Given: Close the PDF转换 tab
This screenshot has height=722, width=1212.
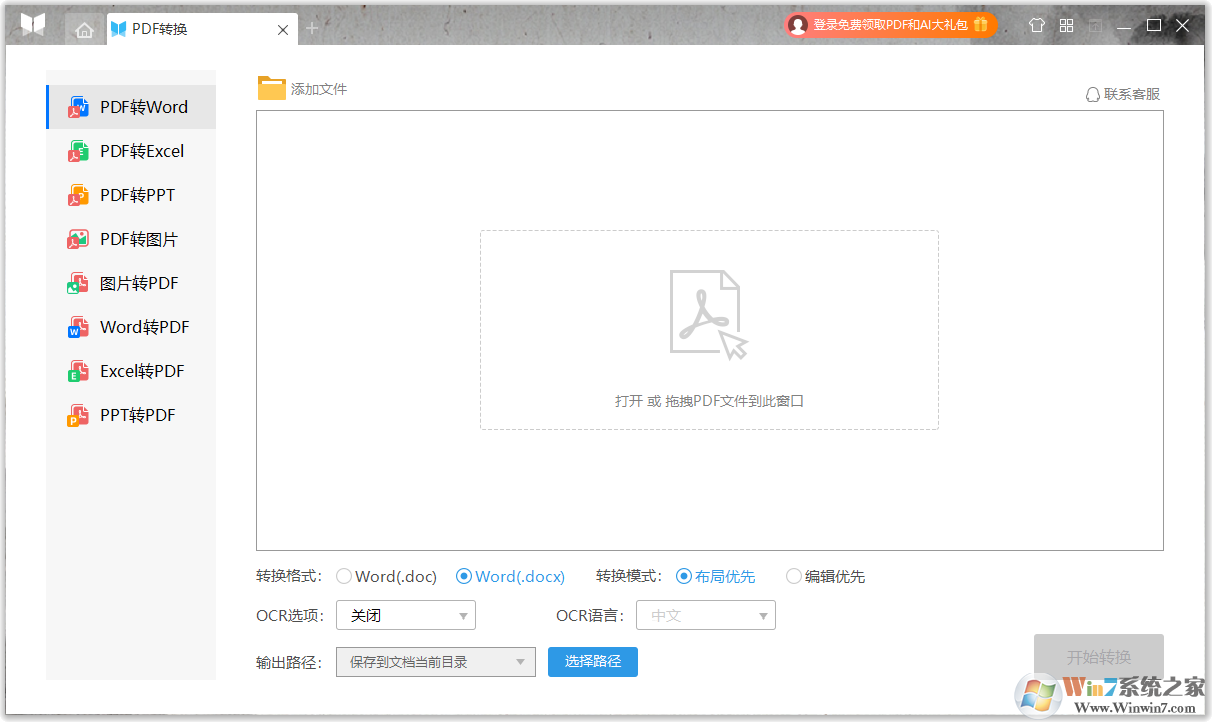Looking at the screenshot, I should 283,30.
